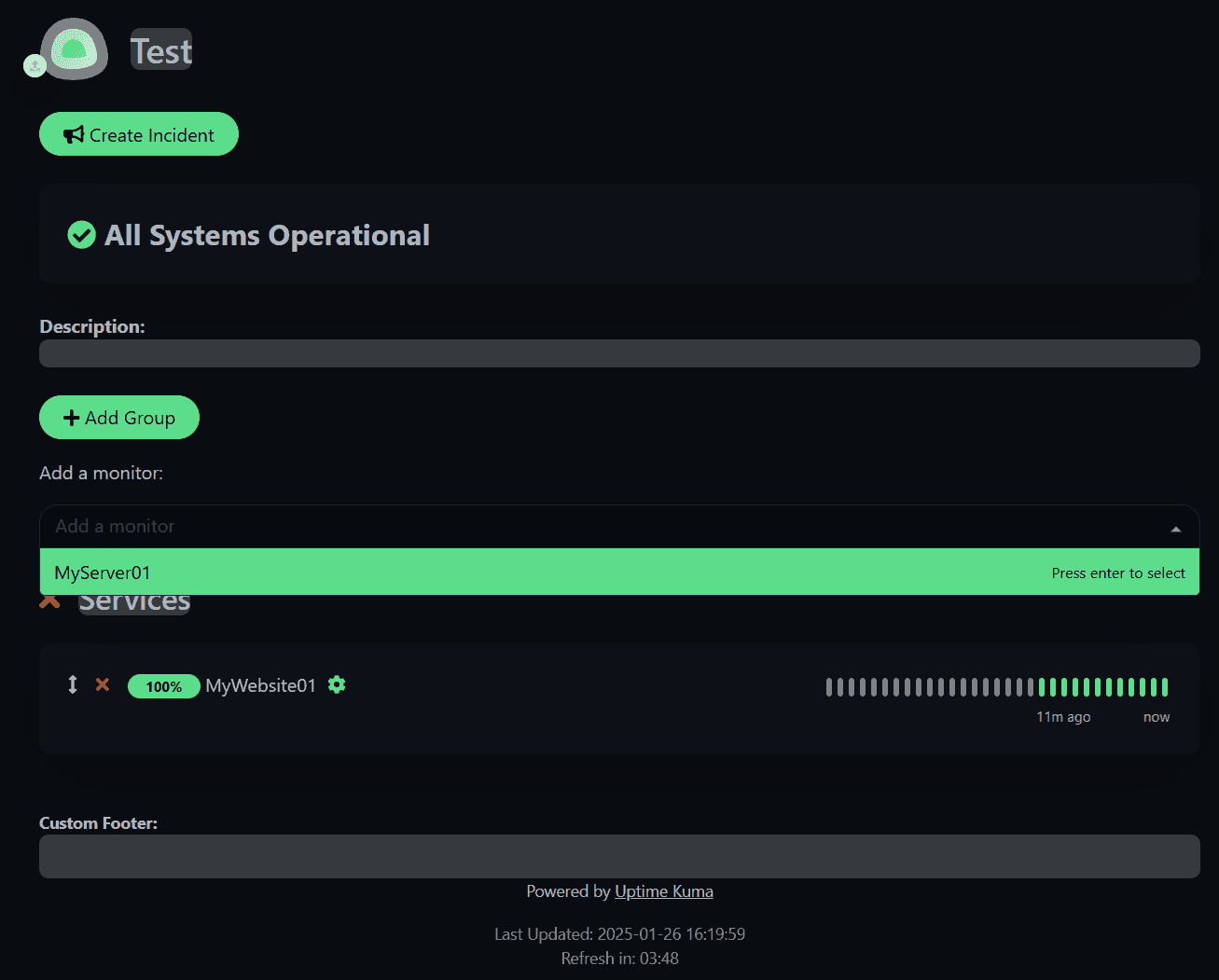Click the 100% uptime badge for MyWebsite01
This screenshot has width=1219, height=980.
tap(164, 685)
